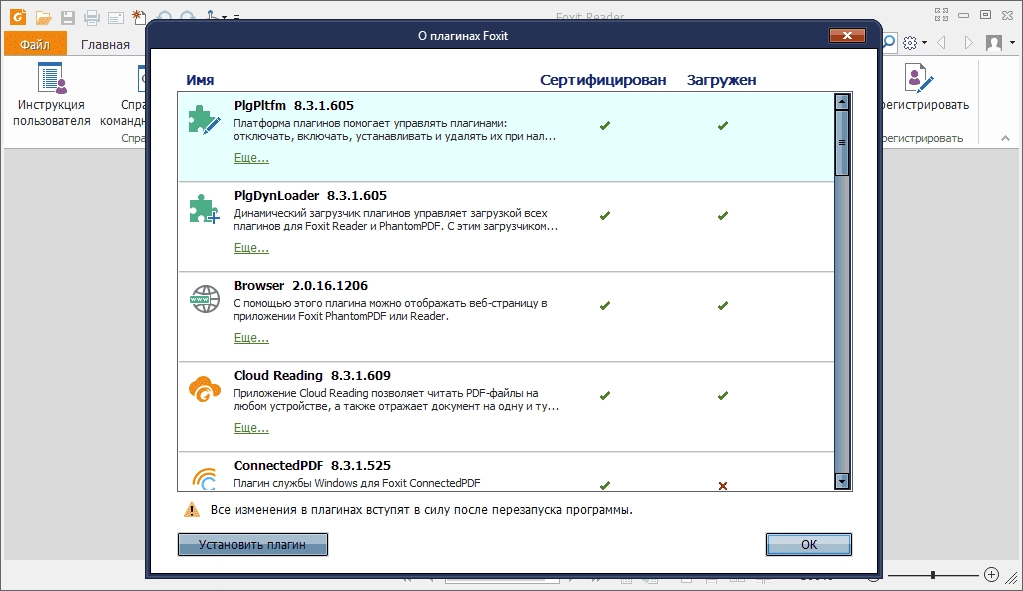This screenshot has width=1023, height=591.
Task: Open Еще link under PlgPltfm
Action: (251, 158)
